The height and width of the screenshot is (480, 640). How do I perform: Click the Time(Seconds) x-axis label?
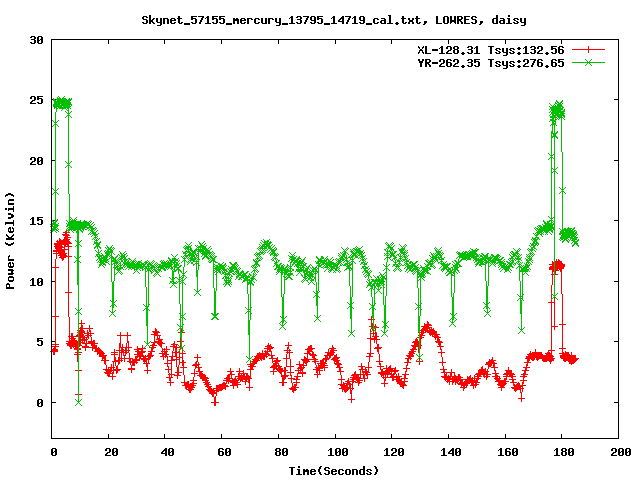334,471
